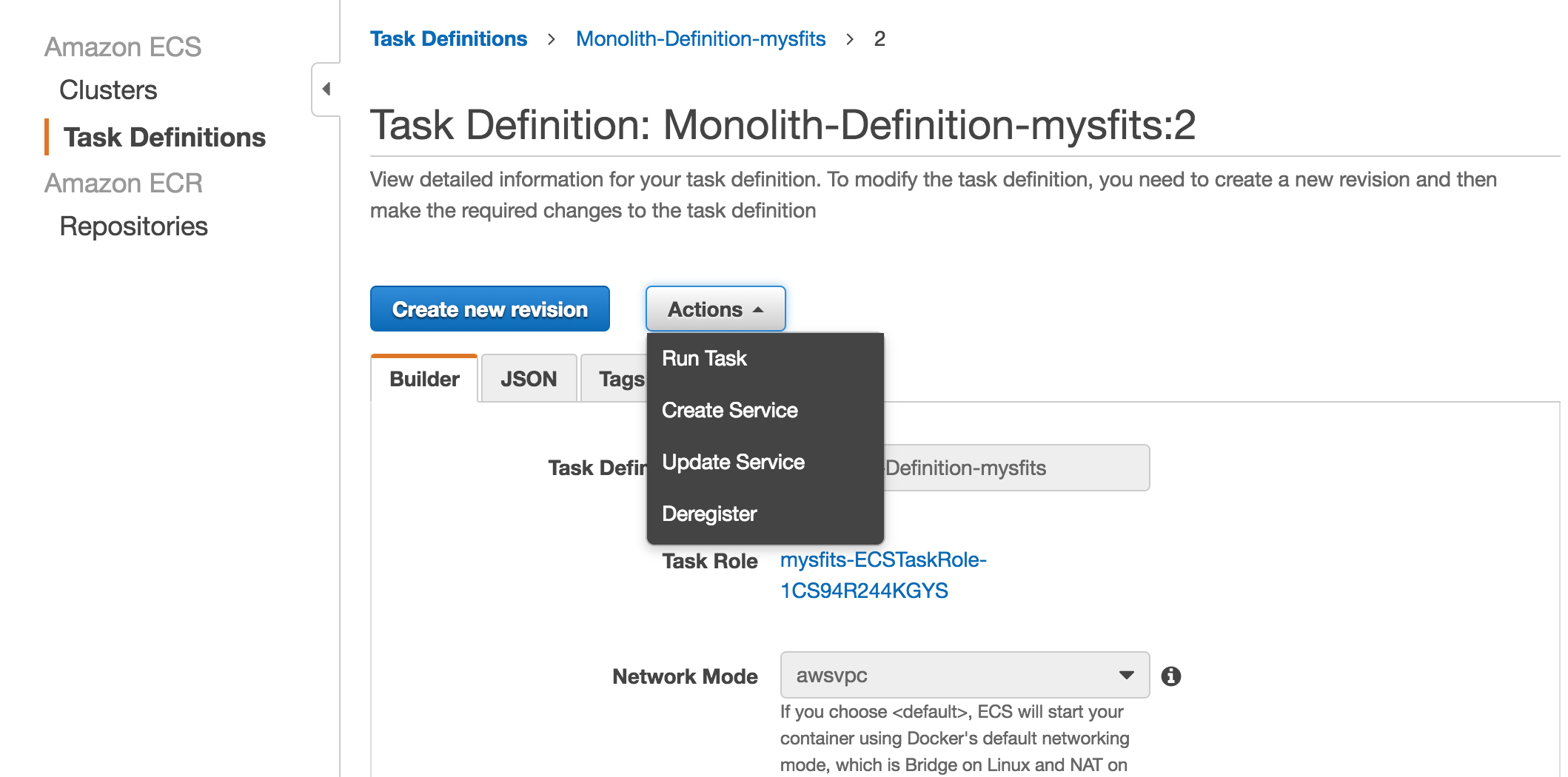Click Create new revision button

(490, 309)
